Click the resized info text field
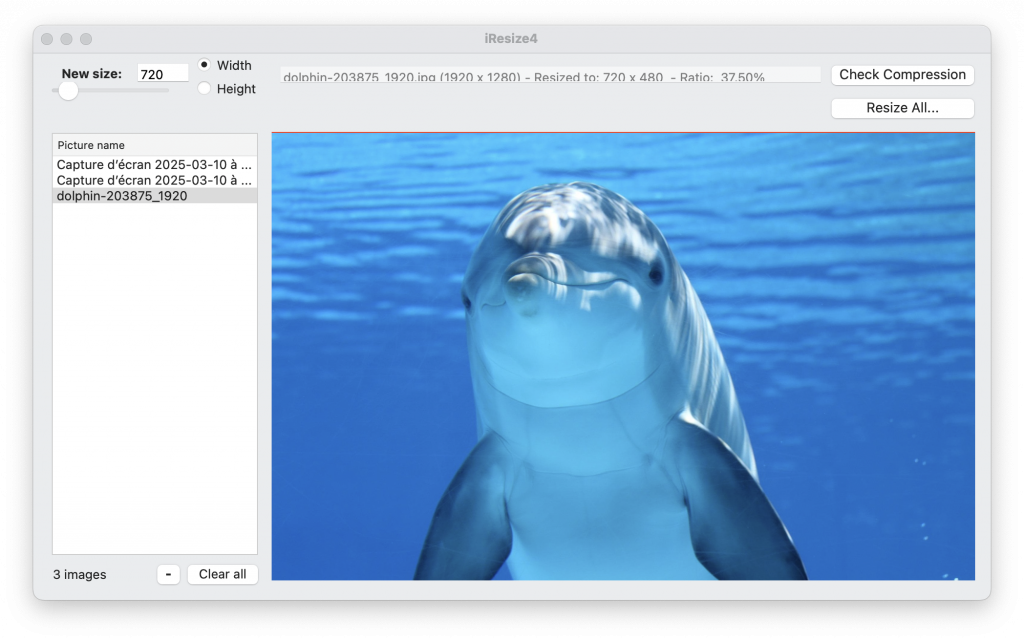 pos(551,75)
